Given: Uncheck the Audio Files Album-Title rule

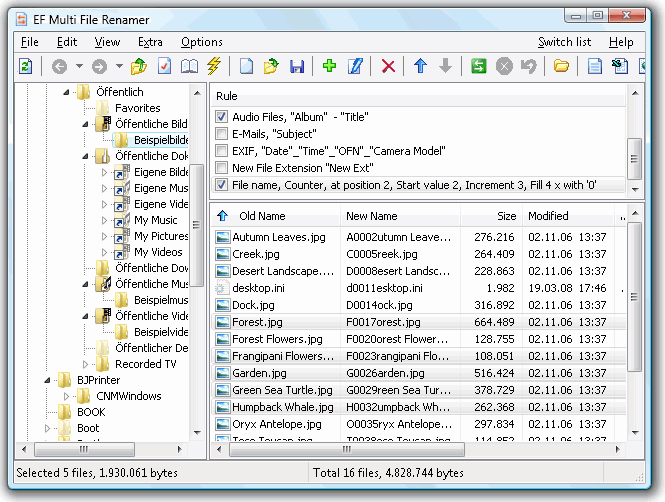Looking at the screenshot, I should click(221, 117).
